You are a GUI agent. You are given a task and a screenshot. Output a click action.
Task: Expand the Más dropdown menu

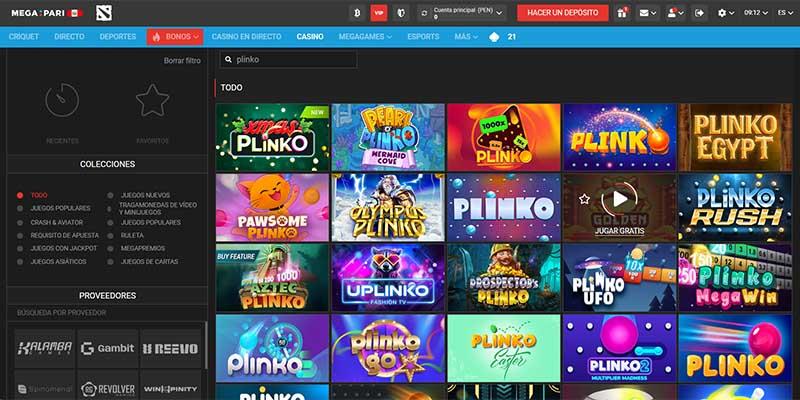[x=466, y=37]
